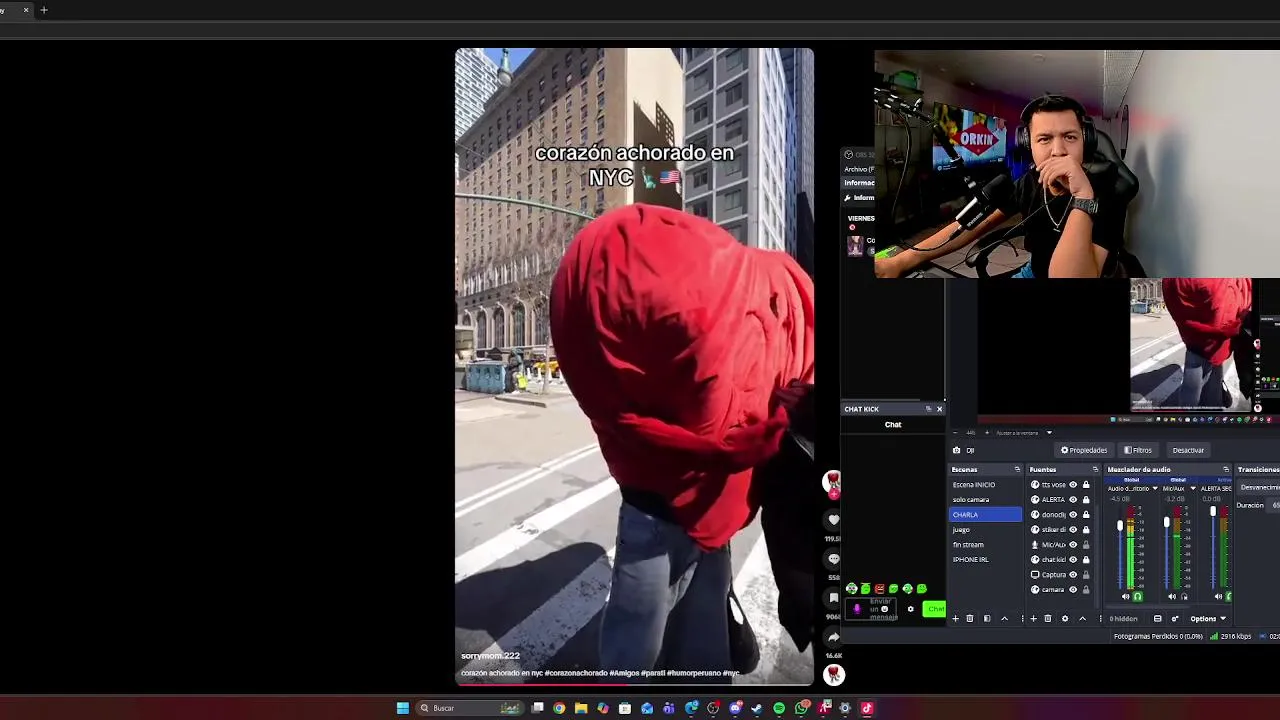
Task: Adjust Audio del escritorio volume fader
Action: (1120, 525)
